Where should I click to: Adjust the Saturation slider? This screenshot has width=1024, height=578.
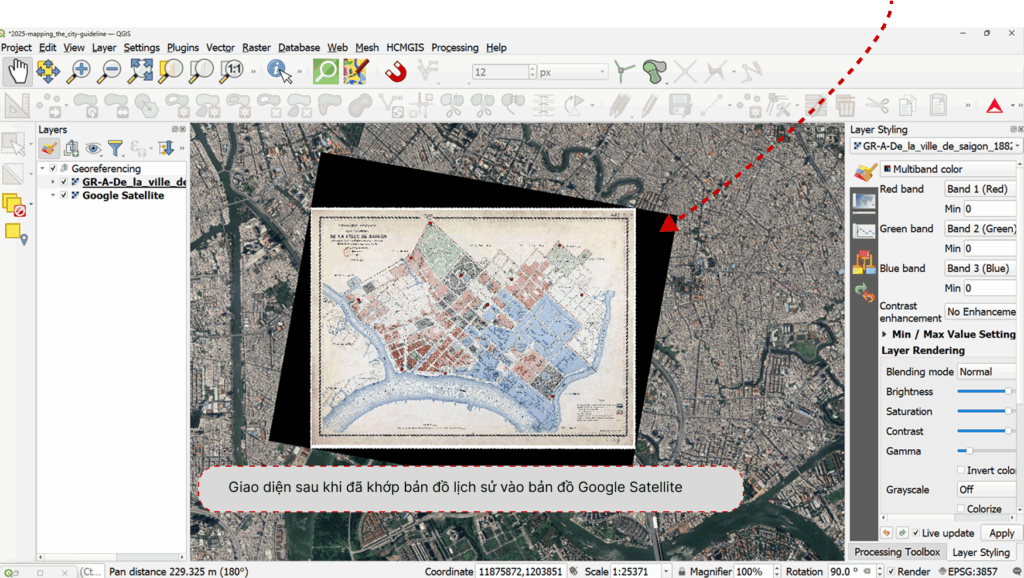click(986, 411)
